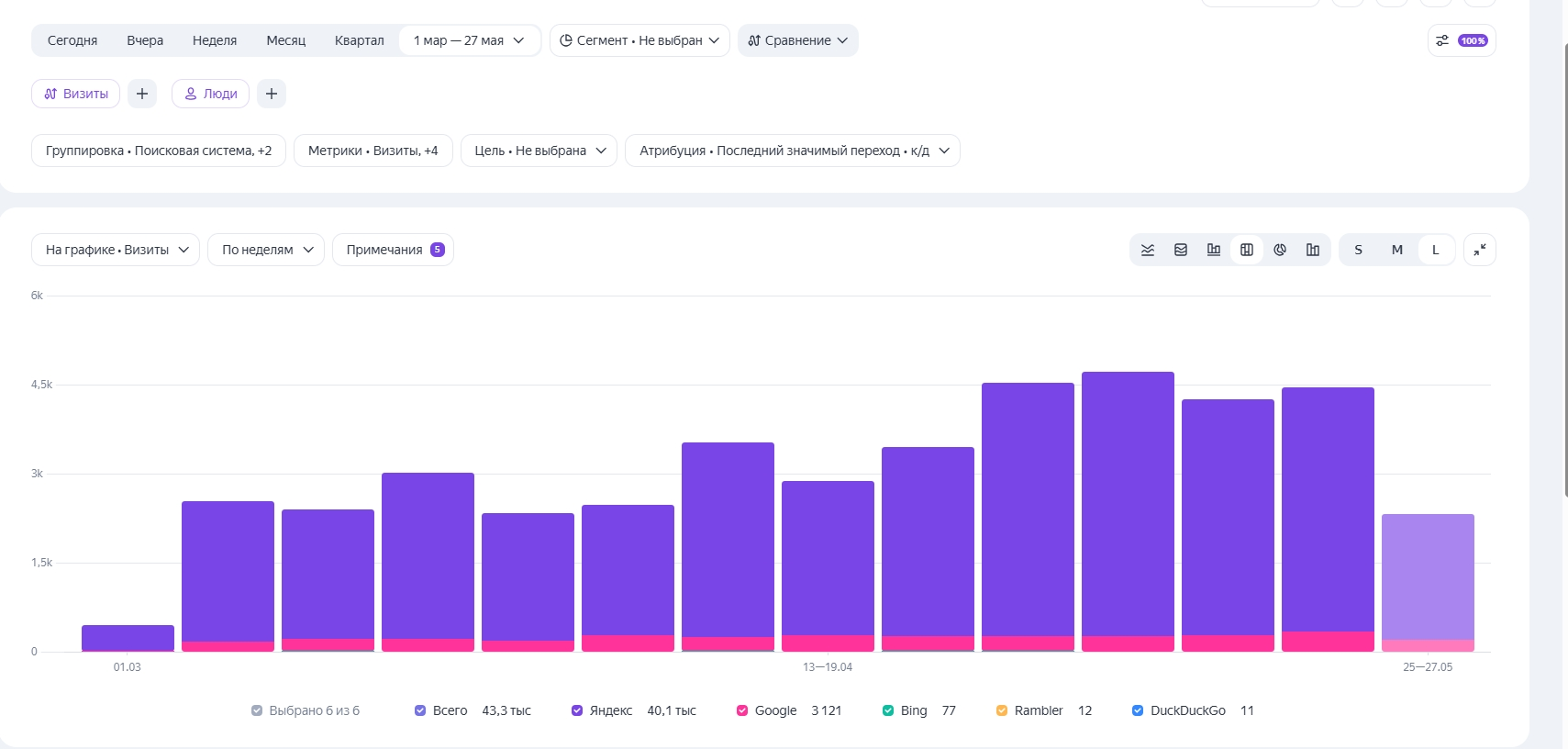Open the Примечания notes button

coord(393,250)
